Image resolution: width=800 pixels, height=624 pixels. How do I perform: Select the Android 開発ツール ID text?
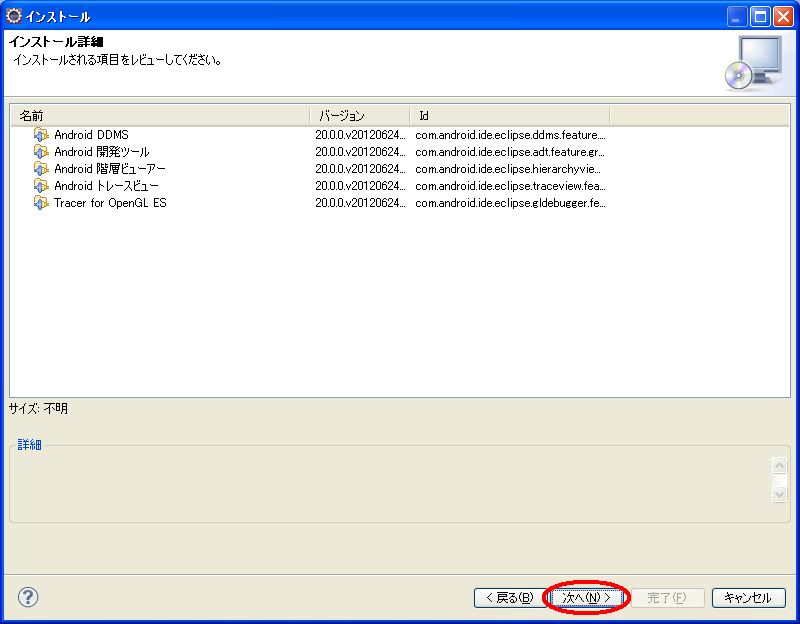[510, 152]
